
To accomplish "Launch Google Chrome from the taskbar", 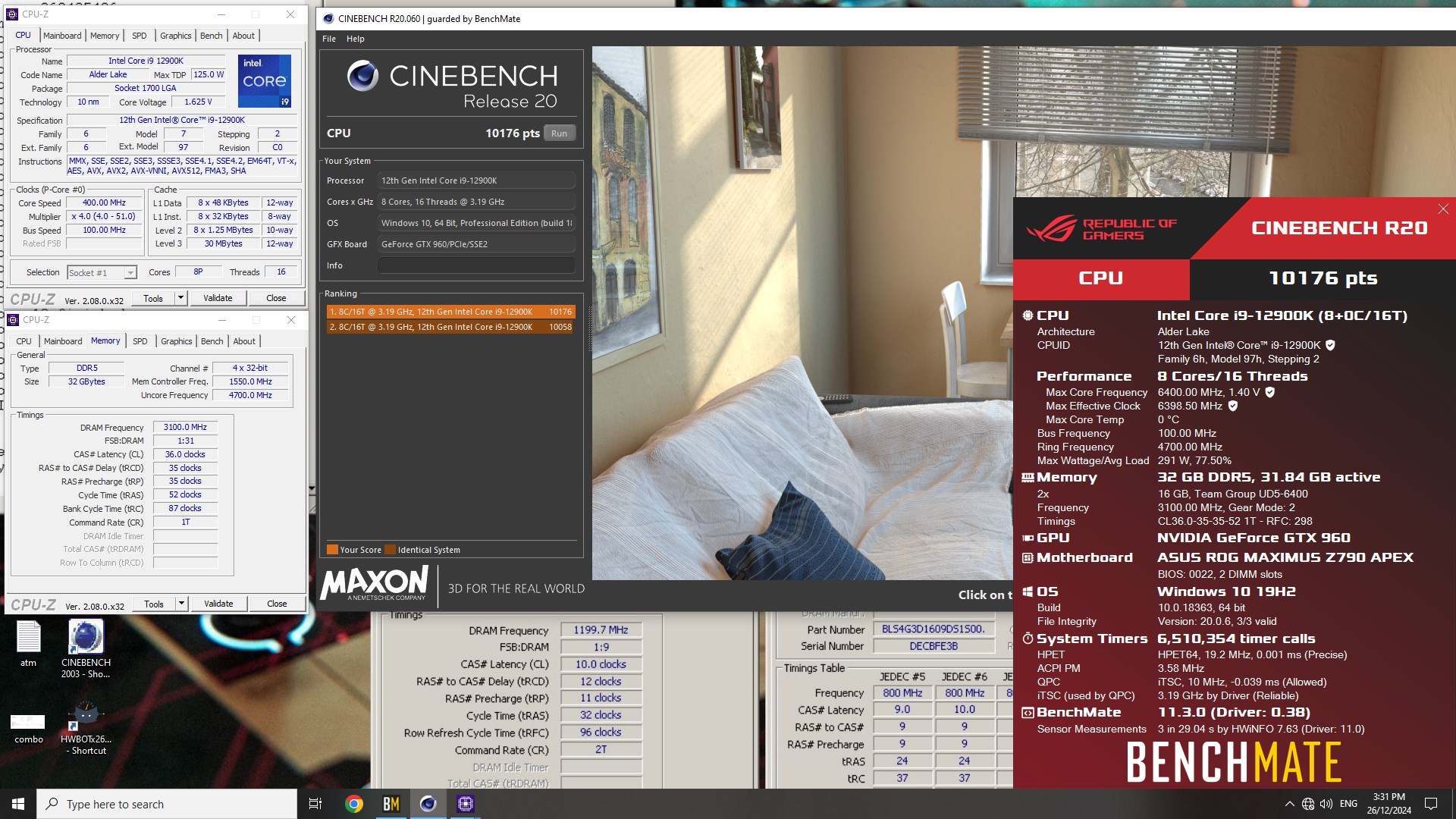I will pos(353,804).
